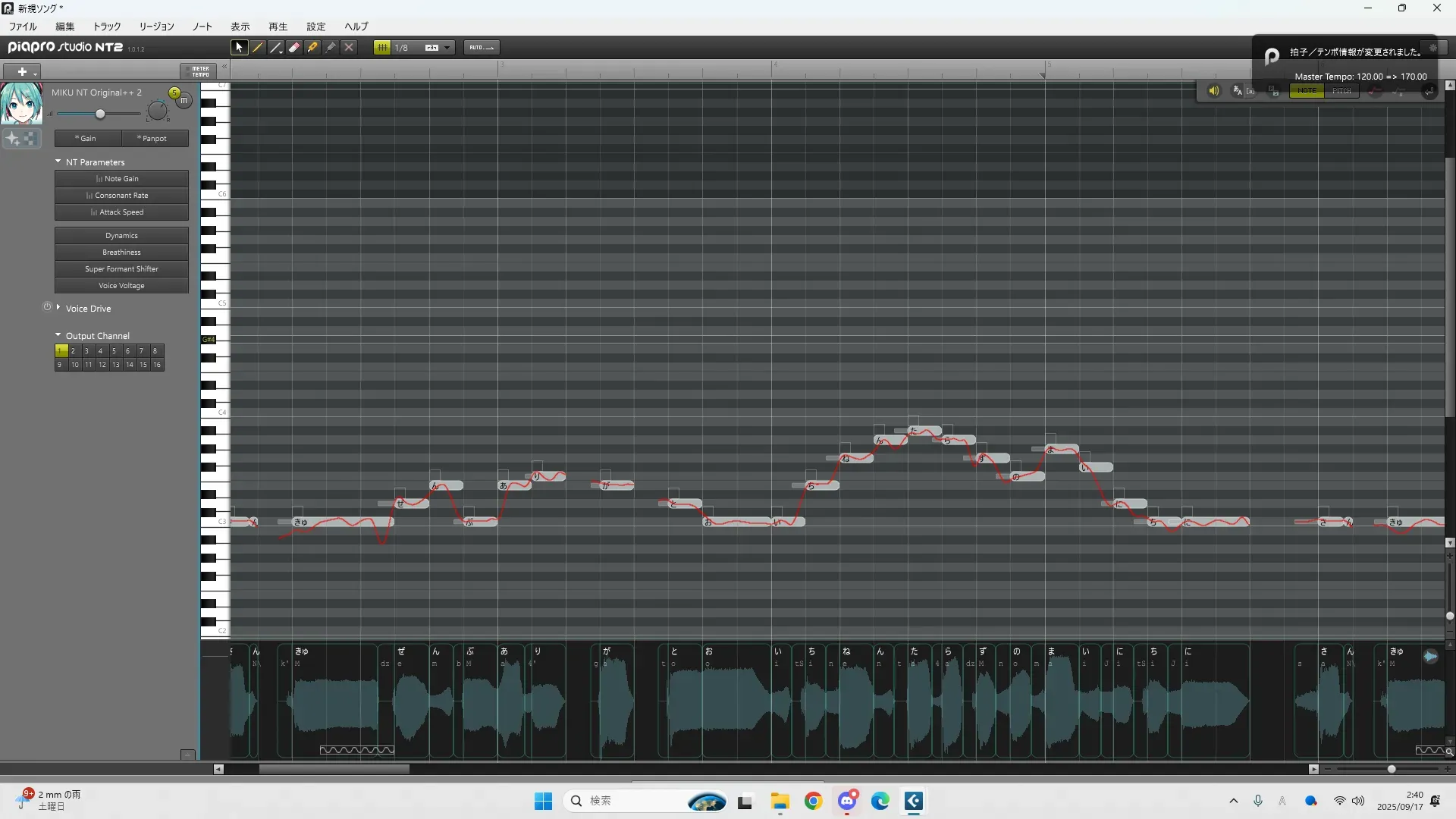Toggle the mute M button
This screenshot has width=1456, height=819.
coord(184,100)
